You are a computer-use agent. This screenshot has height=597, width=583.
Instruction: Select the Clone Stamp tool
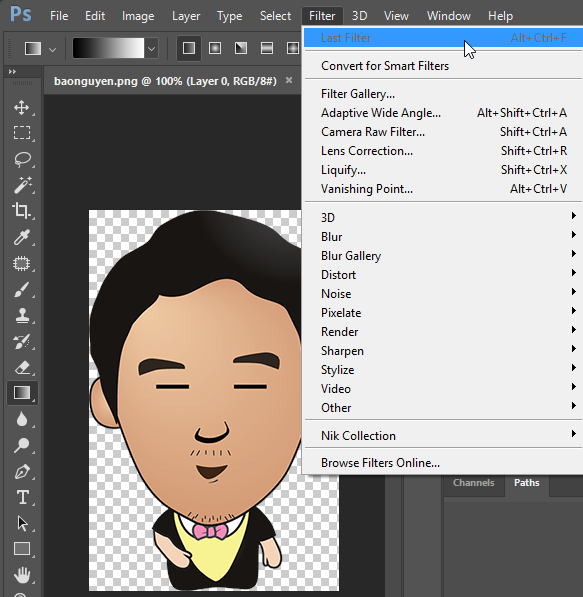[x=22, y=315]
